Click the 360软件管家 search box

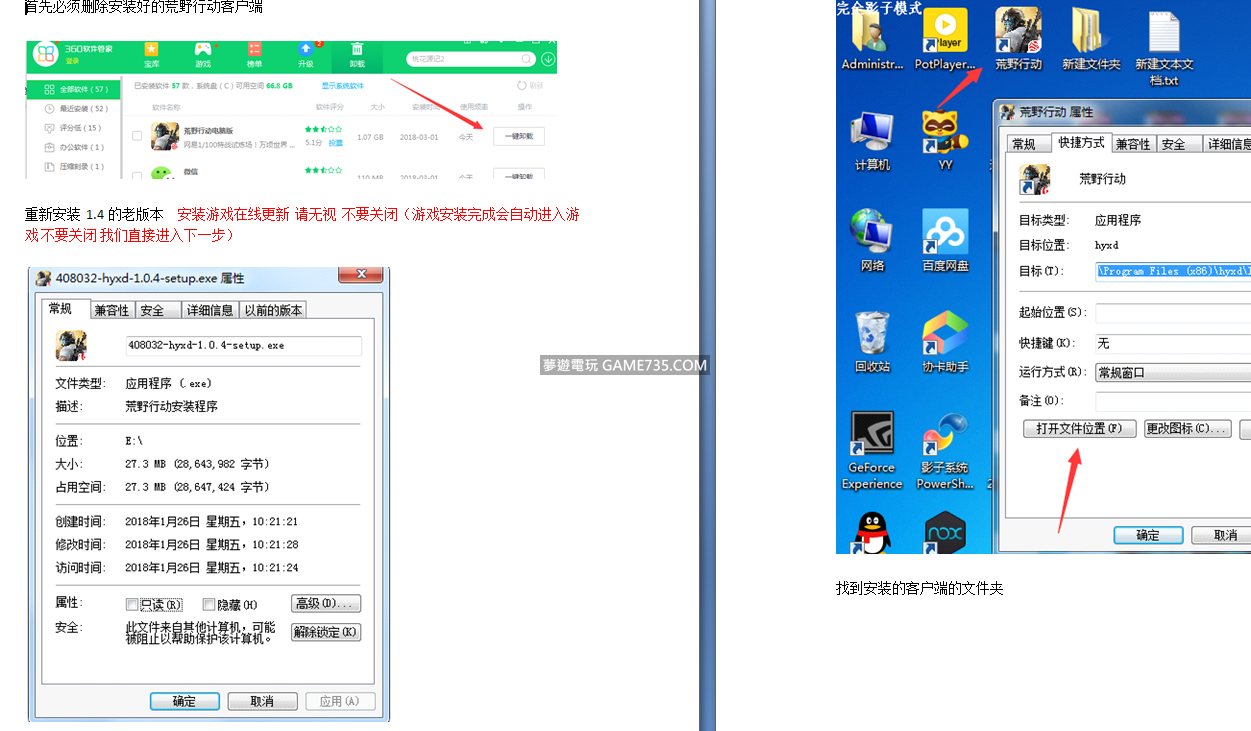click(470, 60)
